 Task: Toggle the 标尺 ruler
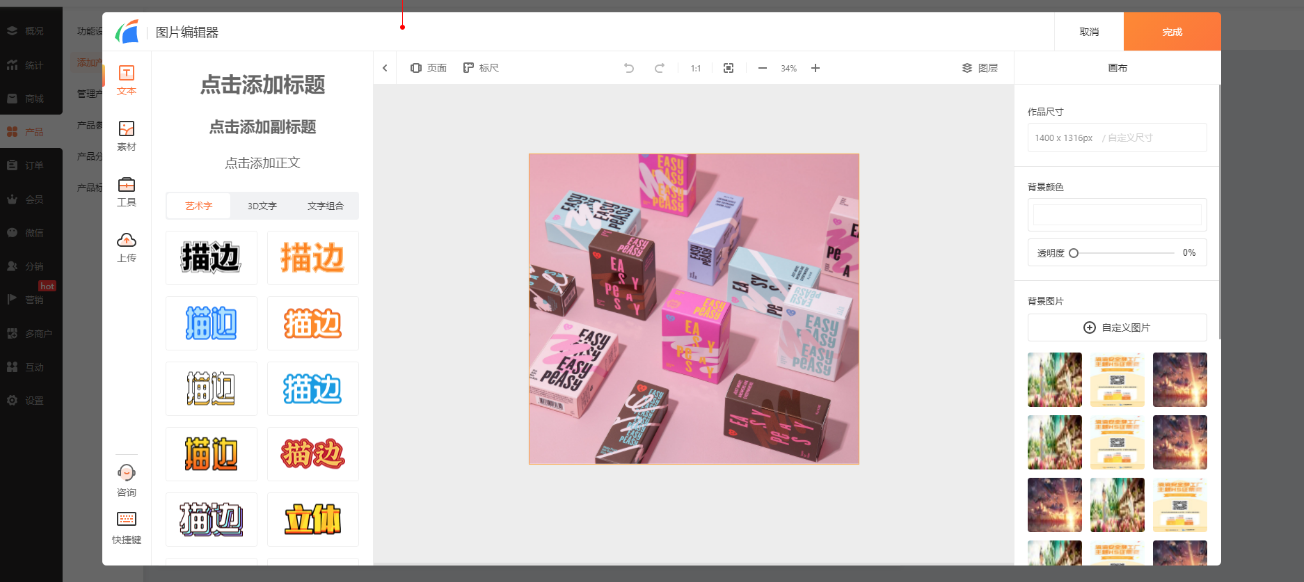(481, 68)
